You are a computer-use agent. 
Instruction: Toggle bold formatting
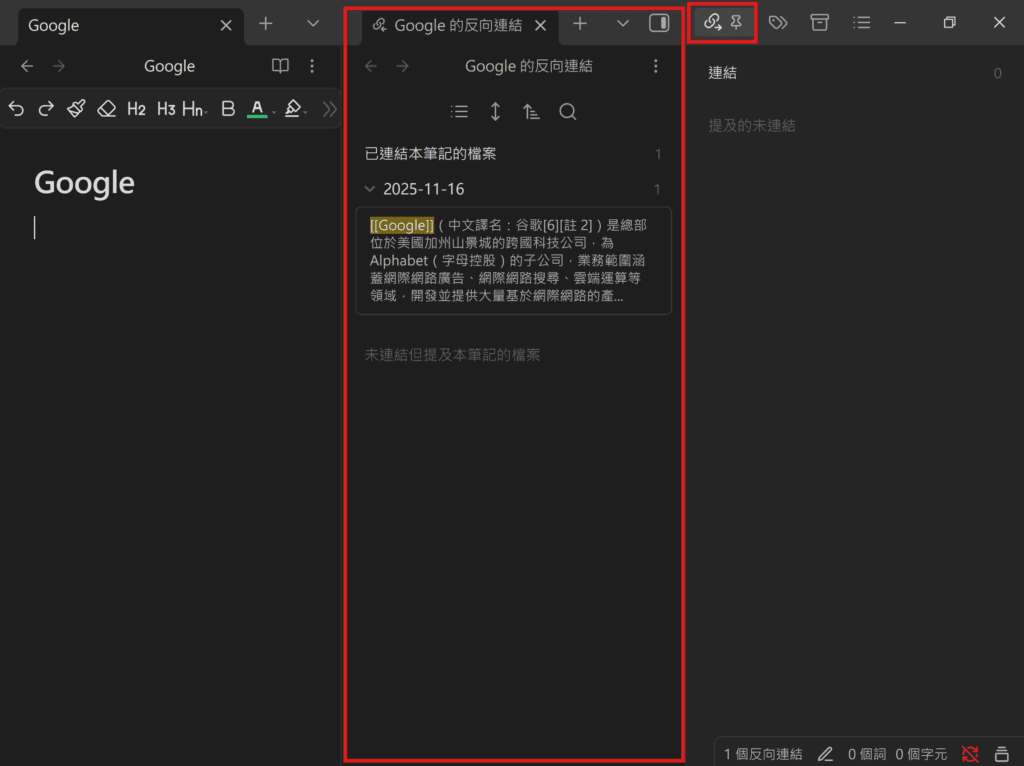[227, 109]
